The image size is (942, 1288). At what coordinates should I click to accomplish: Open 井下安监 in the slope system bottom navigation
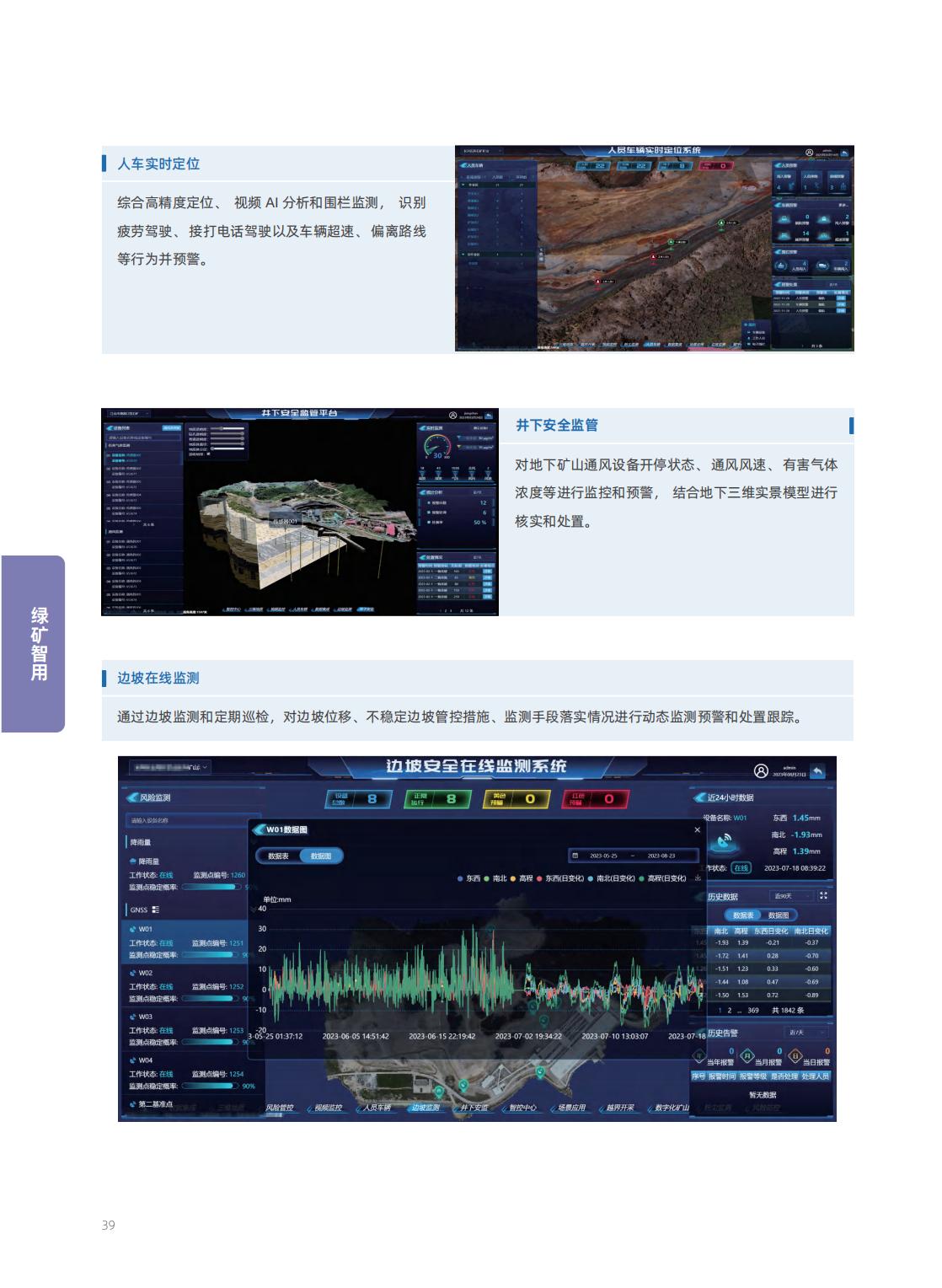pos(474,1108)
